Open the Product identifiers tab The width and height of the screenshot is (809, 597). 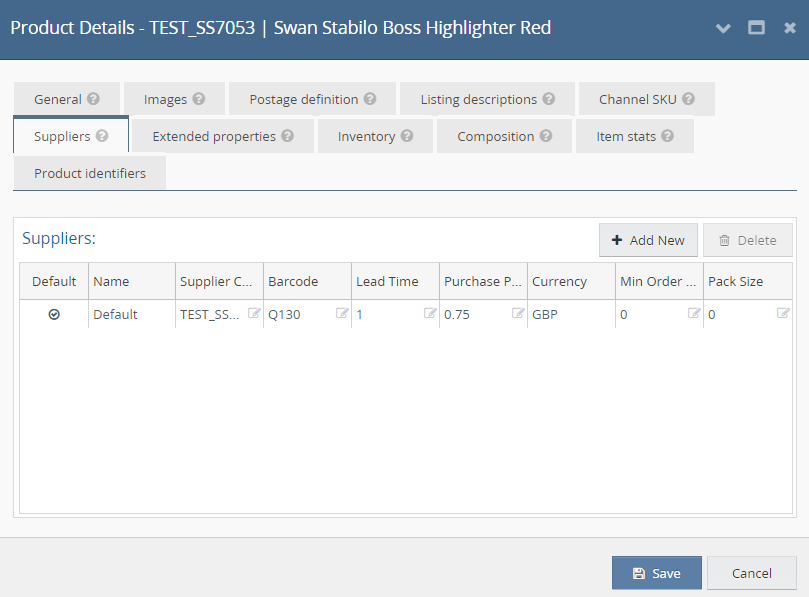tap(90, 173)
